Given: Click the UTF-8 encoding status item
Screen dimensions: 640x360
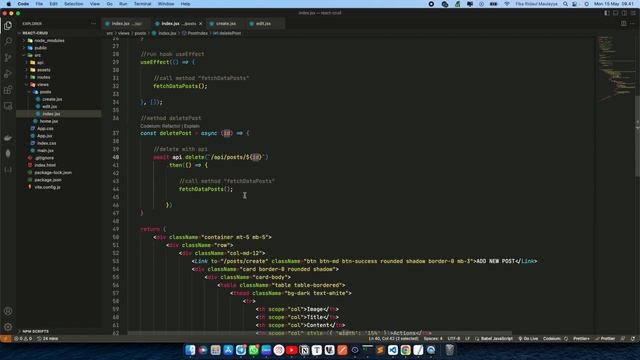Looking at the screenshot, I should click(x=454, y=339).
